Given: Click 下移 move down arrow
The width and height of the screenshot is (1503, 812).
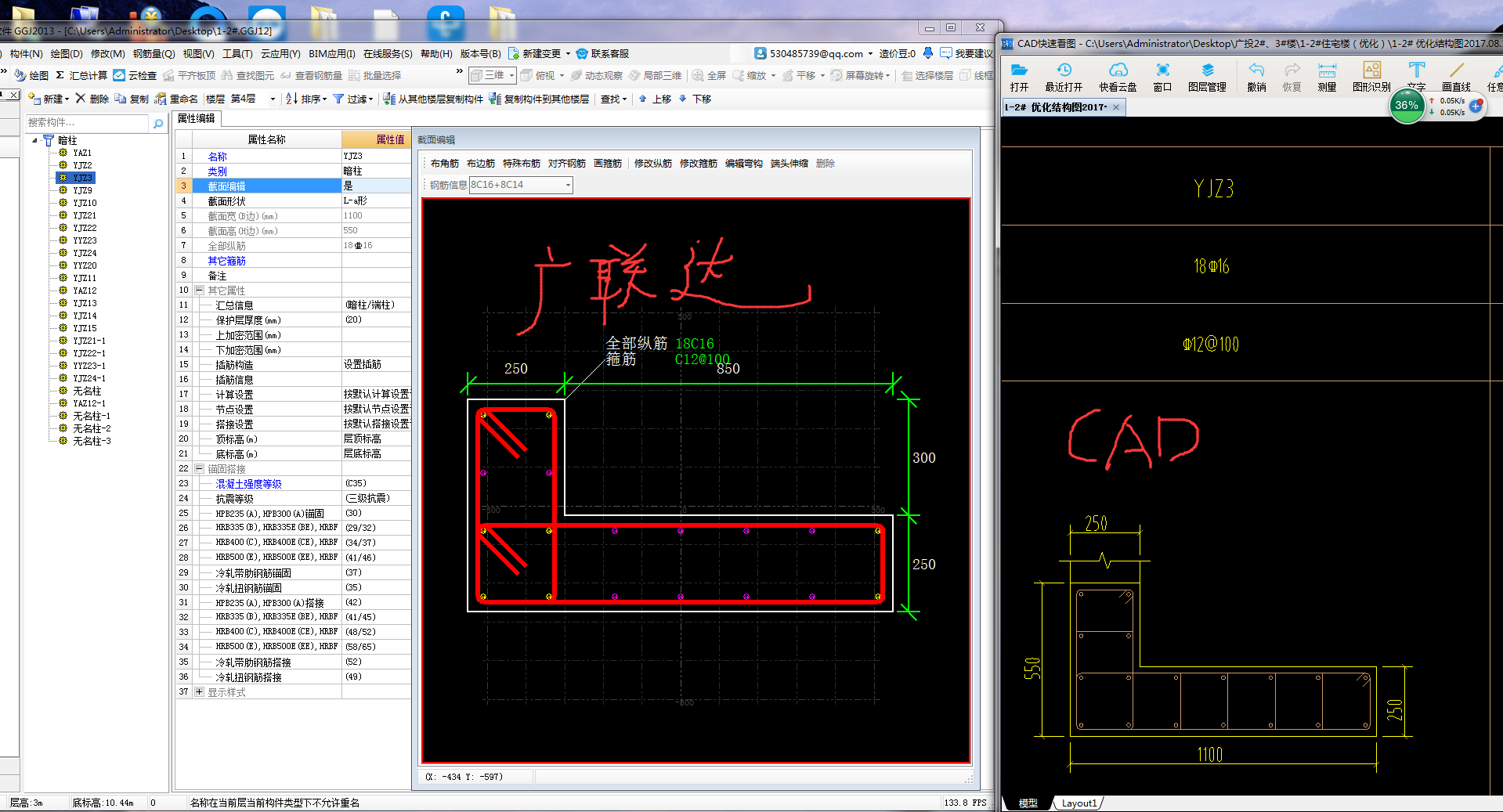Looking at the screenshot, I should [695, 99].
